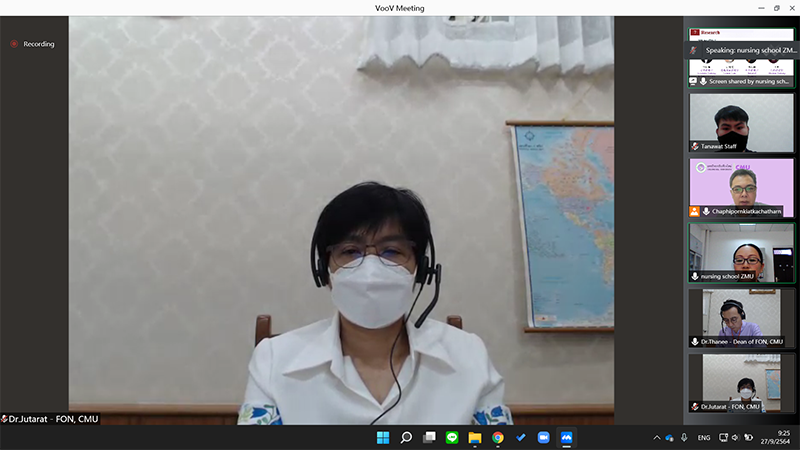
Task: Open the clock showing 9:25 27/9/2564
Action: pos(776,438)
